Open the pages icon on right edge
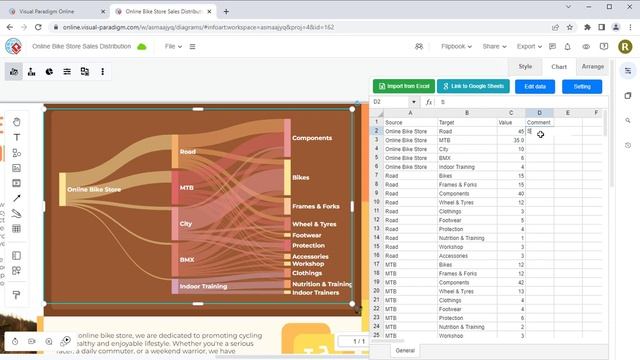The width and height of the screenshot is (640, 360). (x=628, y=96)
